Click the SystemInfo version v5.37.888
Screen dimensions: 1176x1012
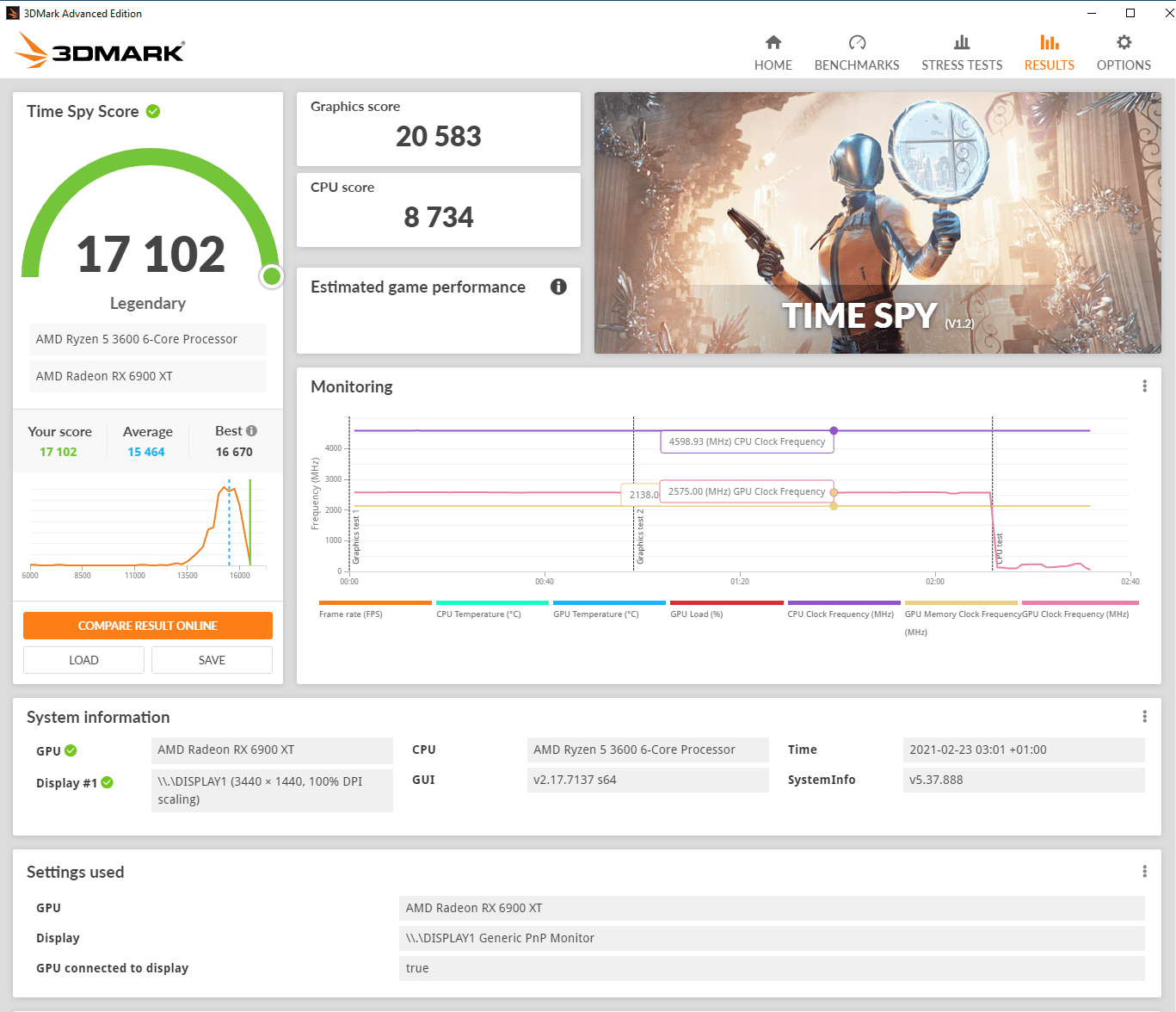(x=1024, y=780)
